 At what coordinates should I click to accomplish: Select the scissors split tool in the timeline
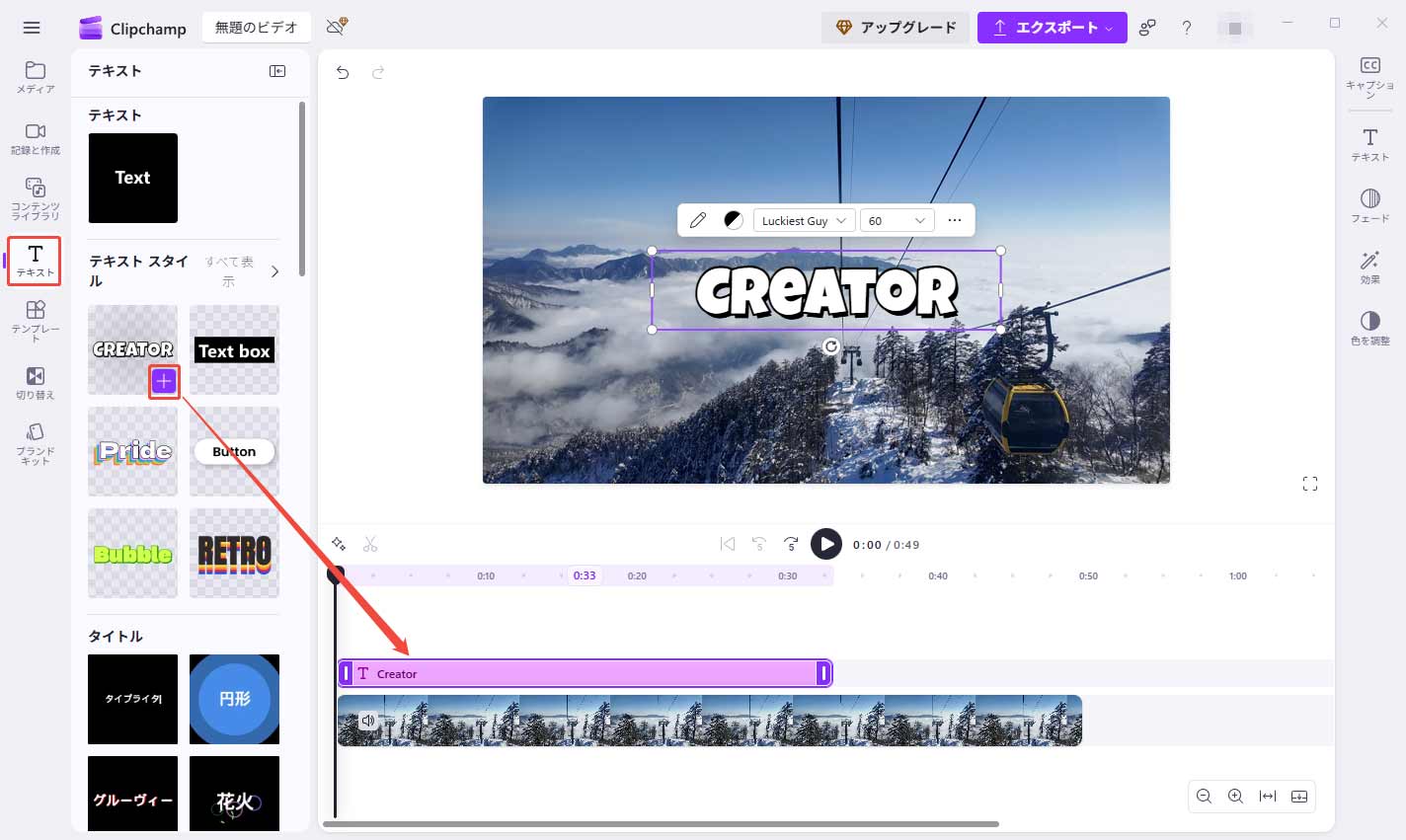coord(370,544)
